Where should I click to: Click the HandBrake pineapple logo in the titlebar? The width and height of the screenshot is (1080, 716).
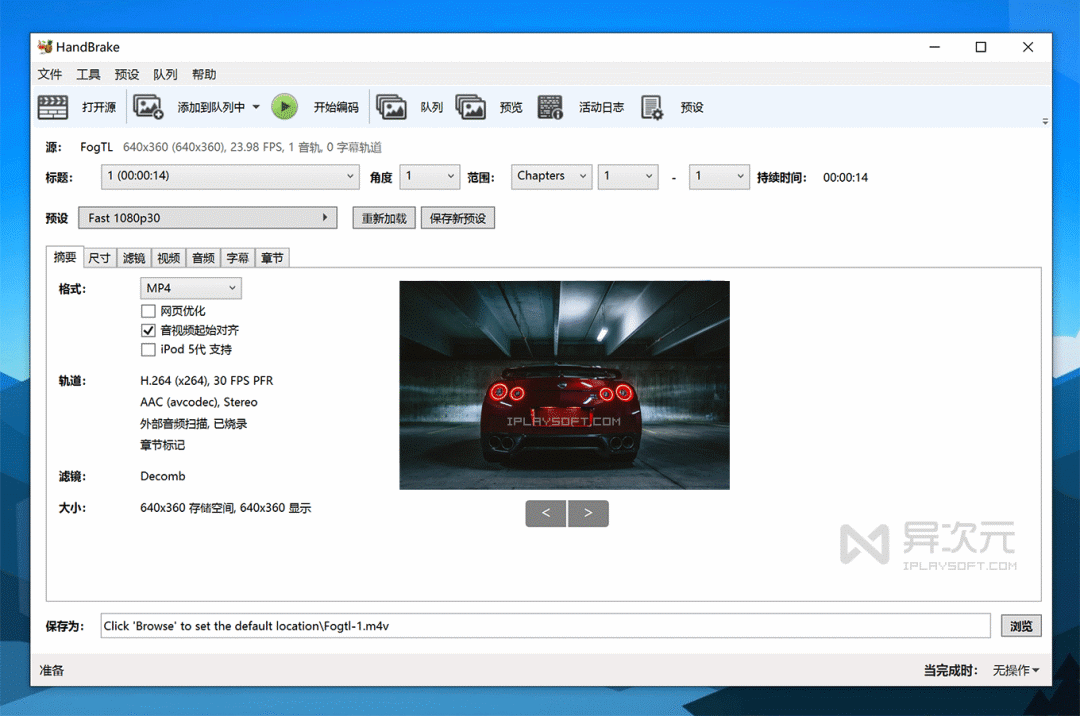pos(44,46)
